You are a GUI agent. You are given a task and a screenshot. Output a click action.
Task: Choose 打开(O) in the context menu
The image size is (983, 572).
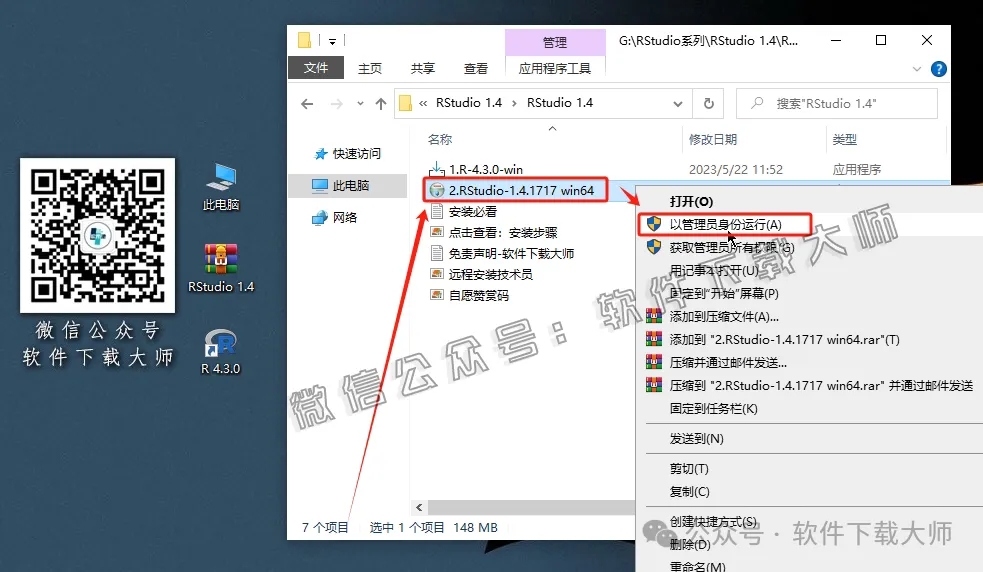pyautogui.click(x=691, y=201)
